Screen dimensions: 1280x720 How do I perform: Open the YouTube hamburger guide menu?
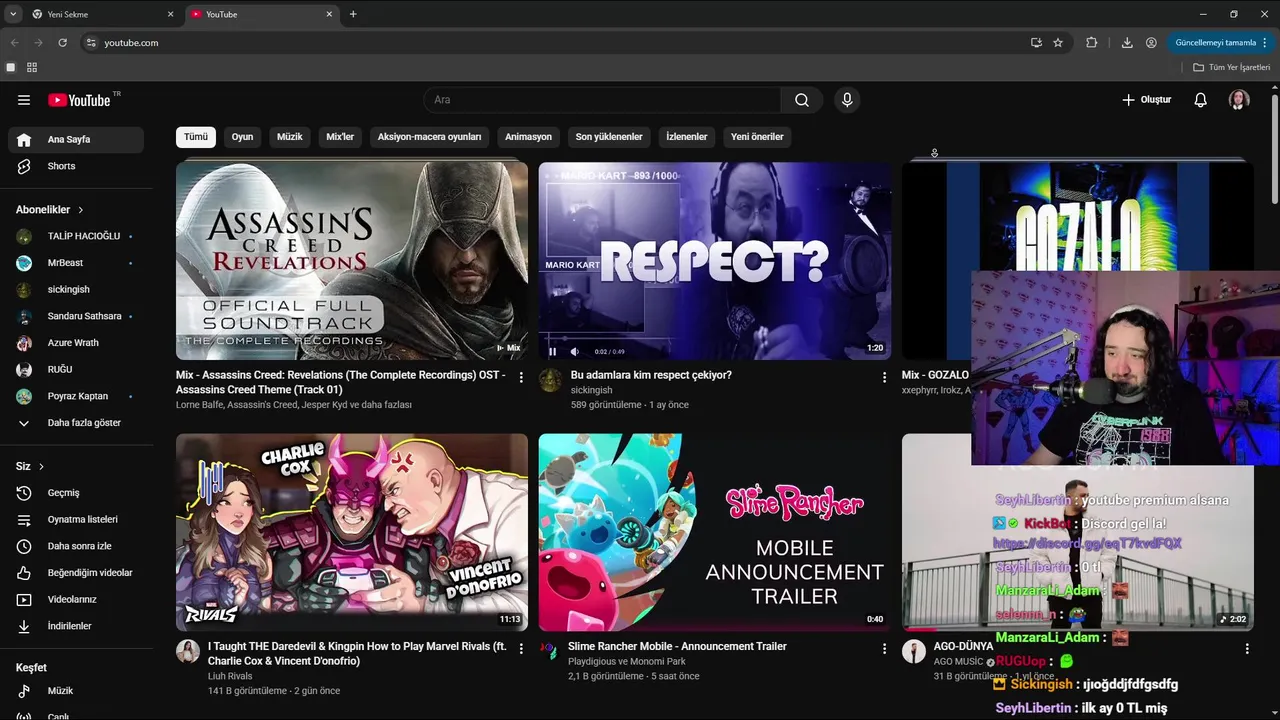[24, 100]
